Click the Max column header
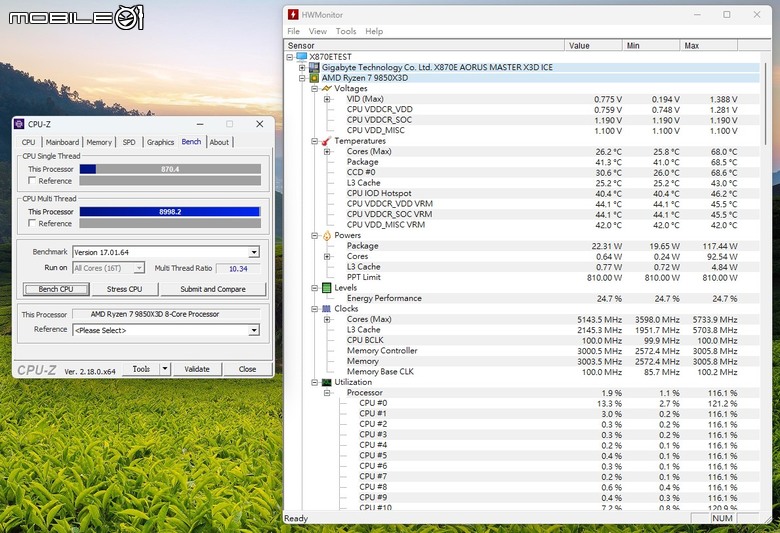The height and width of the screenshot is (533, 780). (x=709, y=45)
